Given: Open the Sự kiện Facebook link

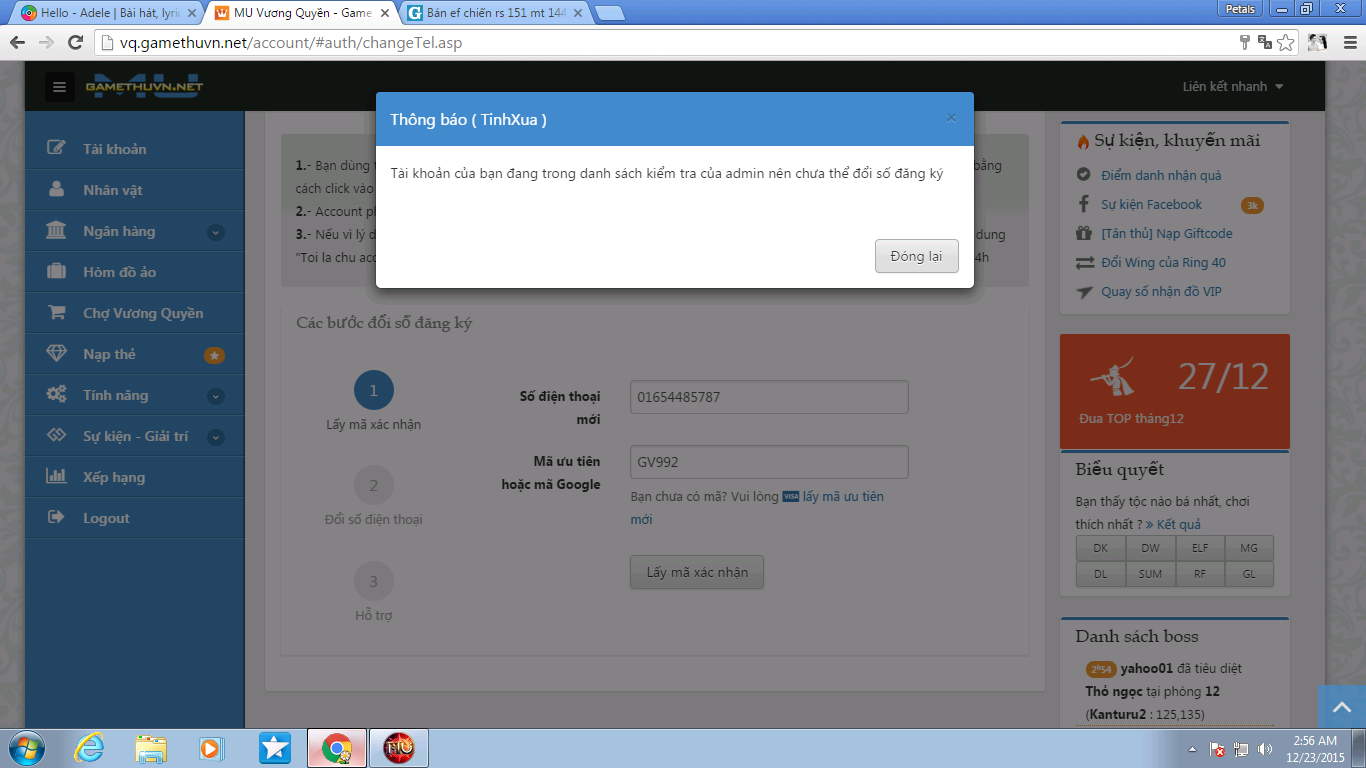Looking at the screenshot, I should click(x=1151, y=205).
